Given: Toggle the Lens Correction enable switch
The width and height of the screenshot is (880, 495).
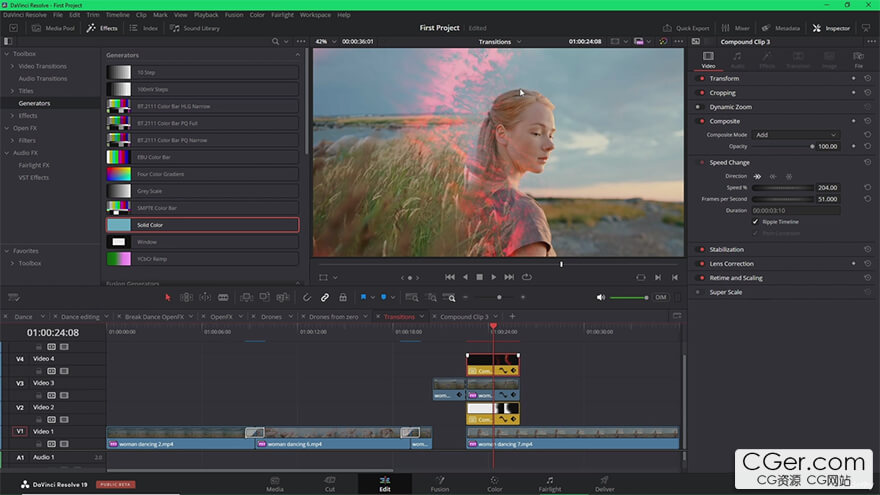Looking at the screenshot, I should (x=701, y=264).
